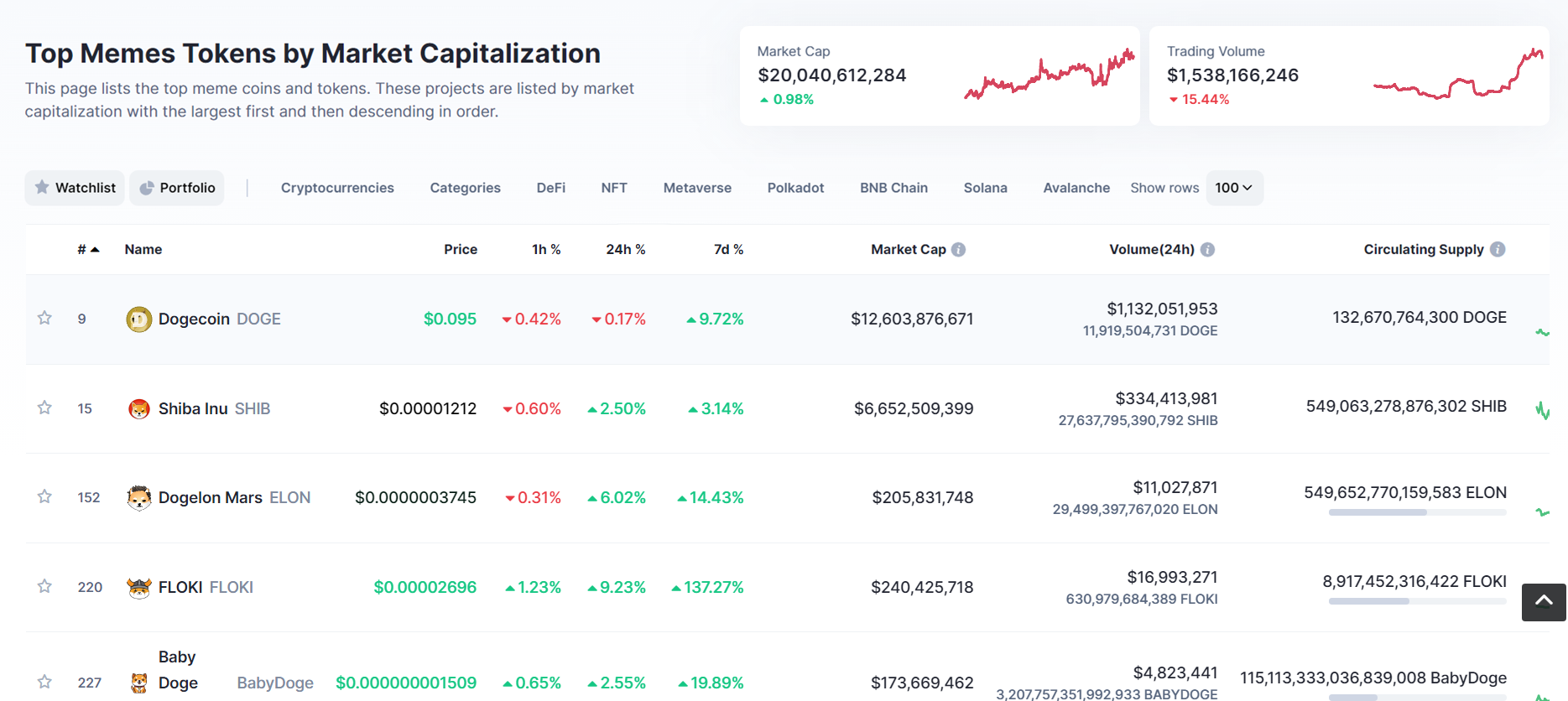Open the Watchlist button
This screenshot has height=701, width=1568.
click(75, 188)
